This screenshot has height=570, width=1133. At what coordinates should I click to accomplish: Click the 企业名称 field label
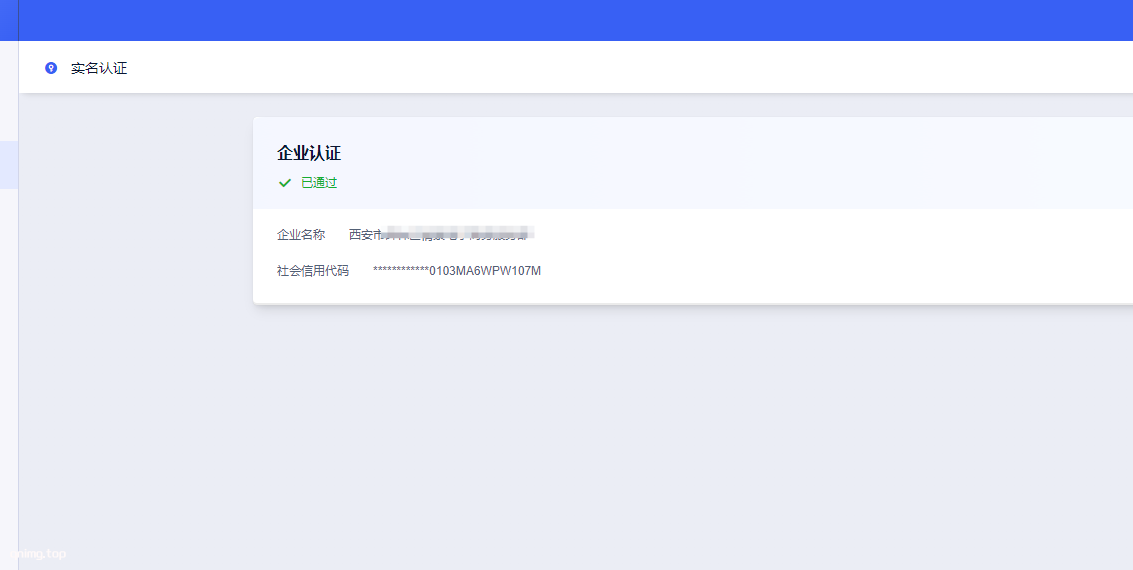pyautogui.click(x=301, y=235)
